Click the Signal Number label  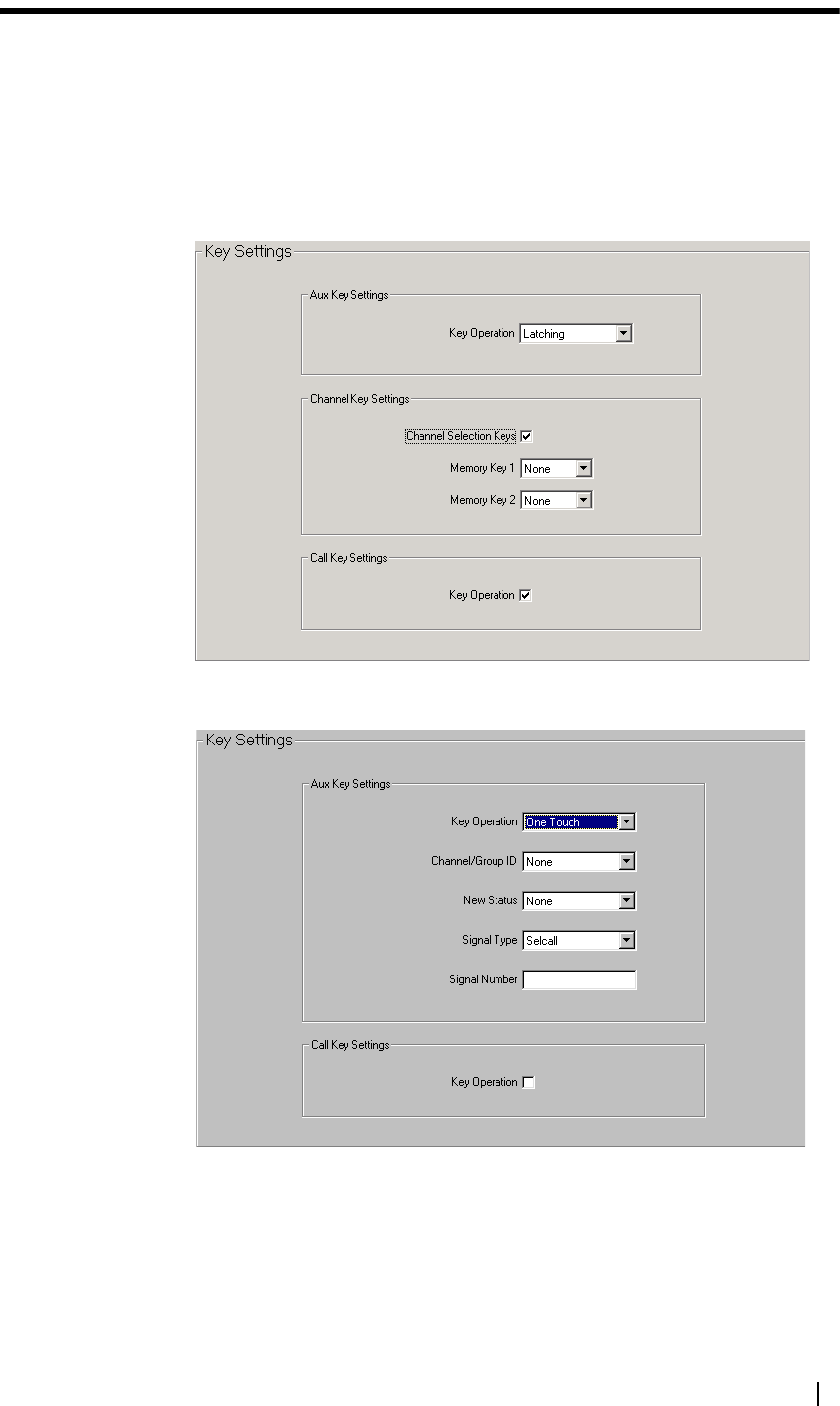click(x=484, y=980)
